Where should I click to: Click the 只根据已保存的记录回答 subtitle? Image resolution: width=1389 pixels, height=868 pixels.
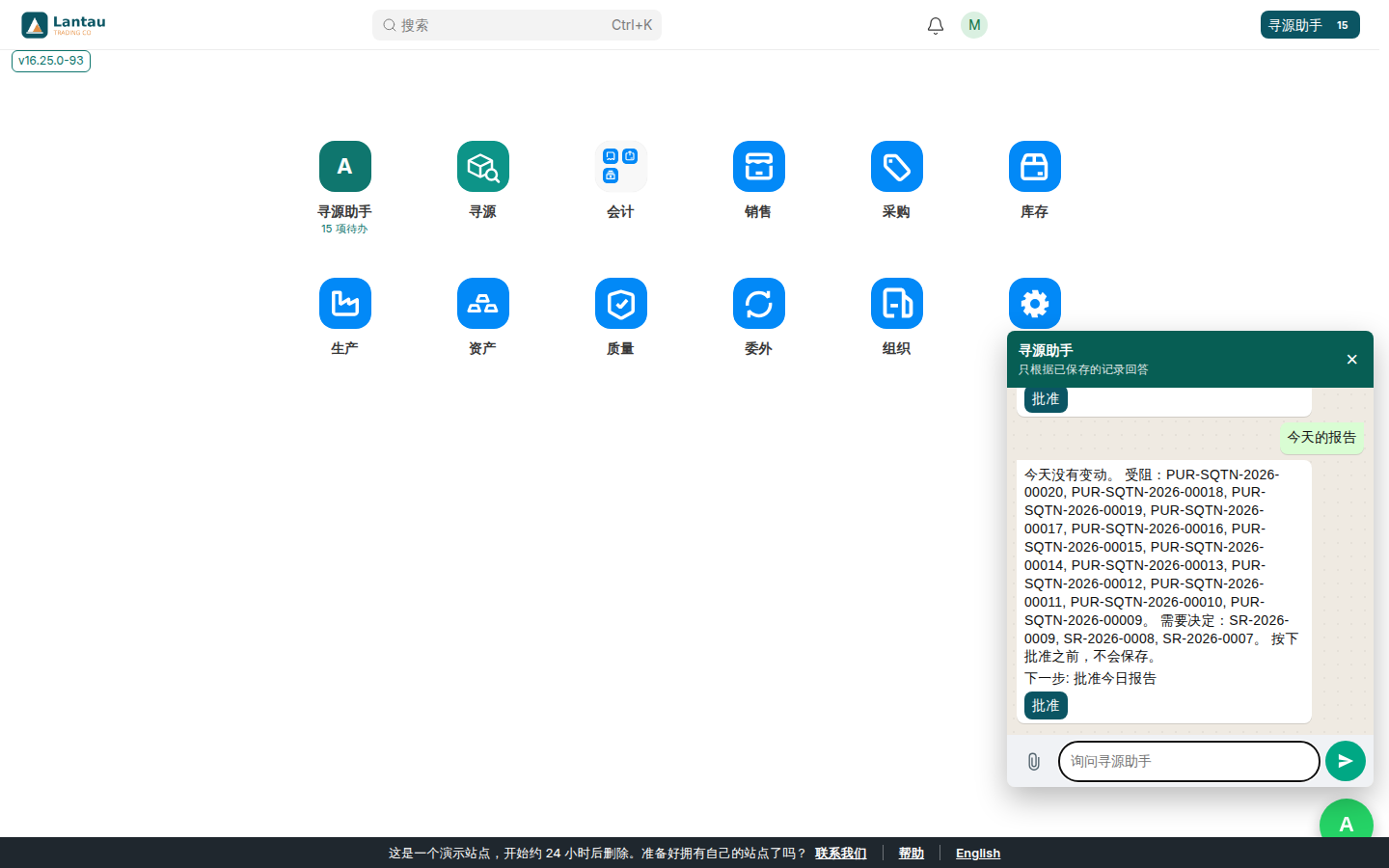[1083, 369]
